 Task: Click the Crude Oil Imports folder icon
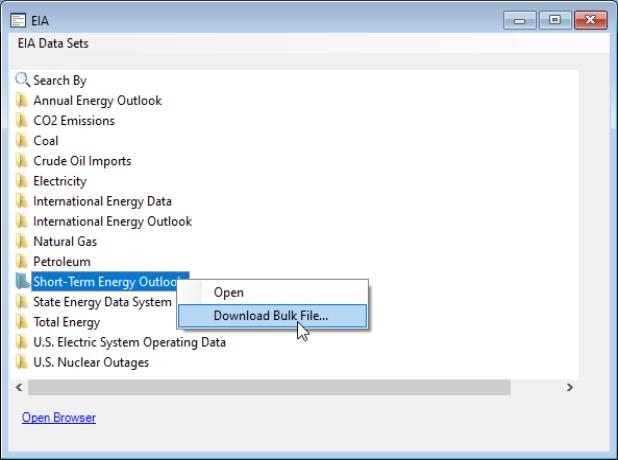point(22,161)
